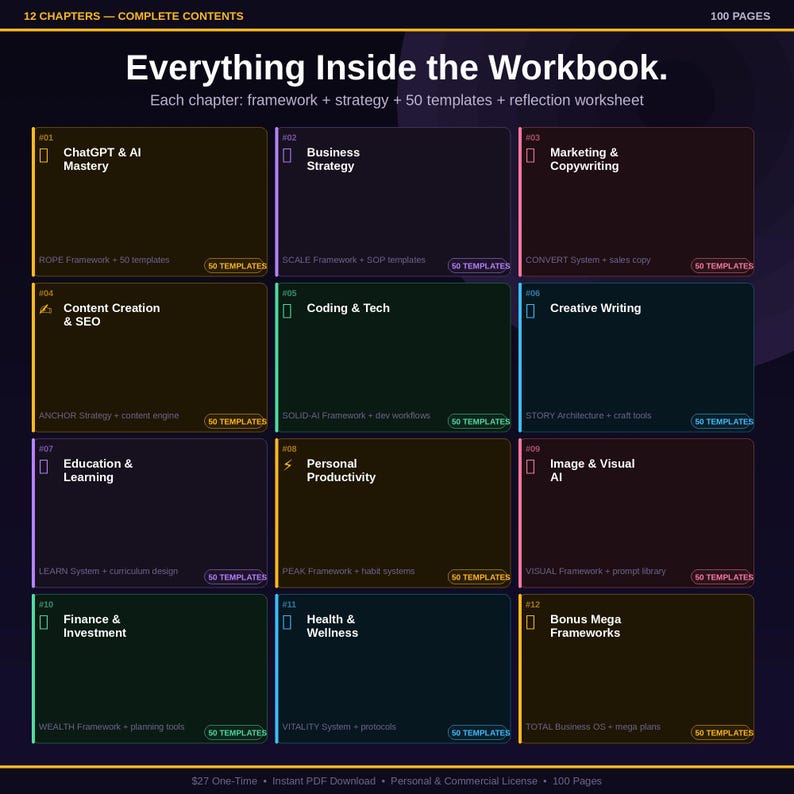This screenshot has height=794, width=794.
Task: Click the 'Everything Inside the Workbook.' headline
Action: [397, 68]
